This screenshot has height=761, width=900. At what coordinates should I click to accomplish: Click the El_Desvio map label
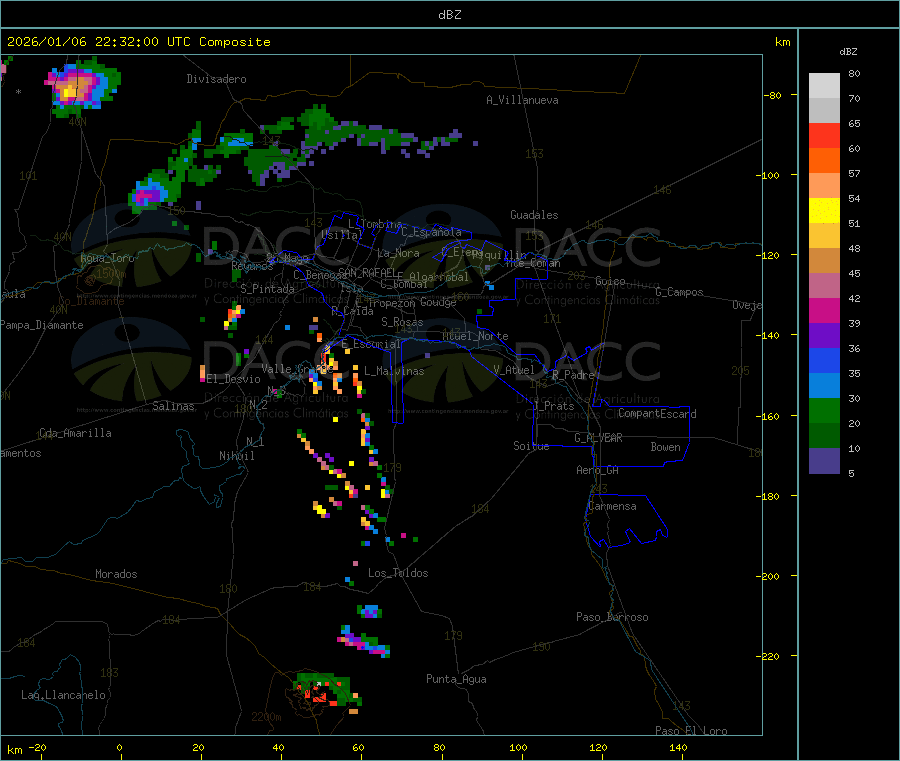pyautogui.click(x=234, y=379)
